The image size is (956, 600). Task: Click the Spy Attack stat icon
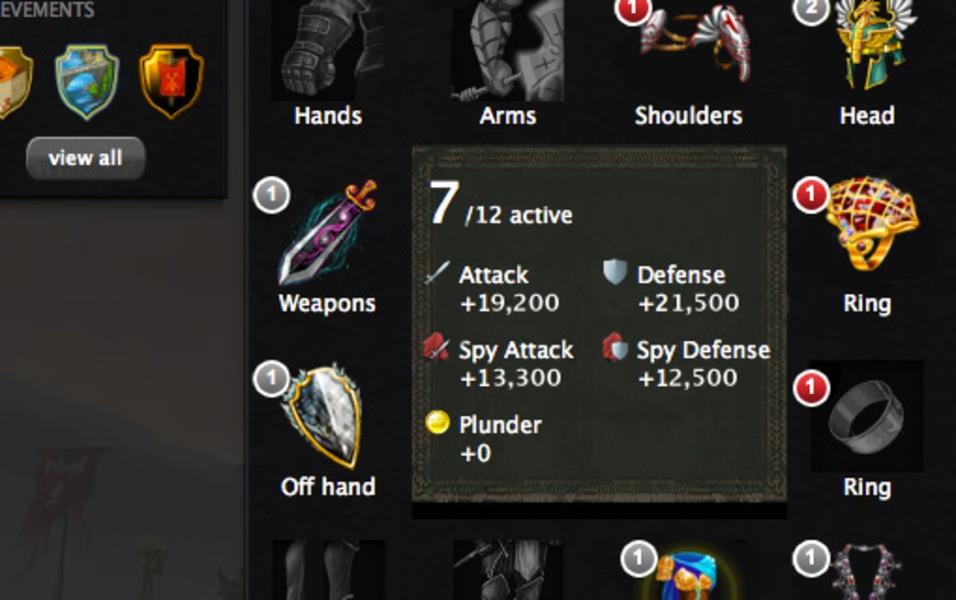(x=437, y=347)
